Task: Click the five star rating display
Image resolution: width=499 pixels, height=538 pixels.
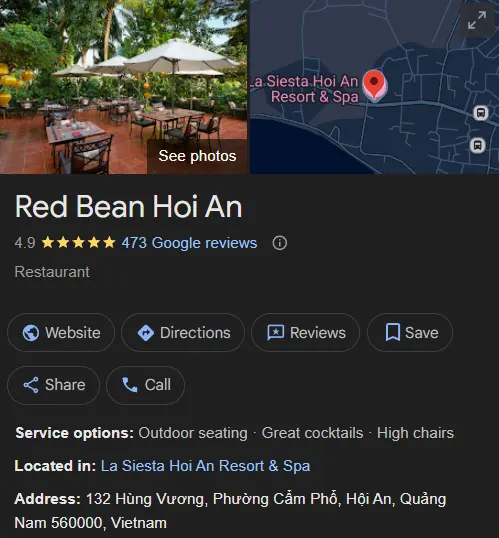Action: coord(79,243)
